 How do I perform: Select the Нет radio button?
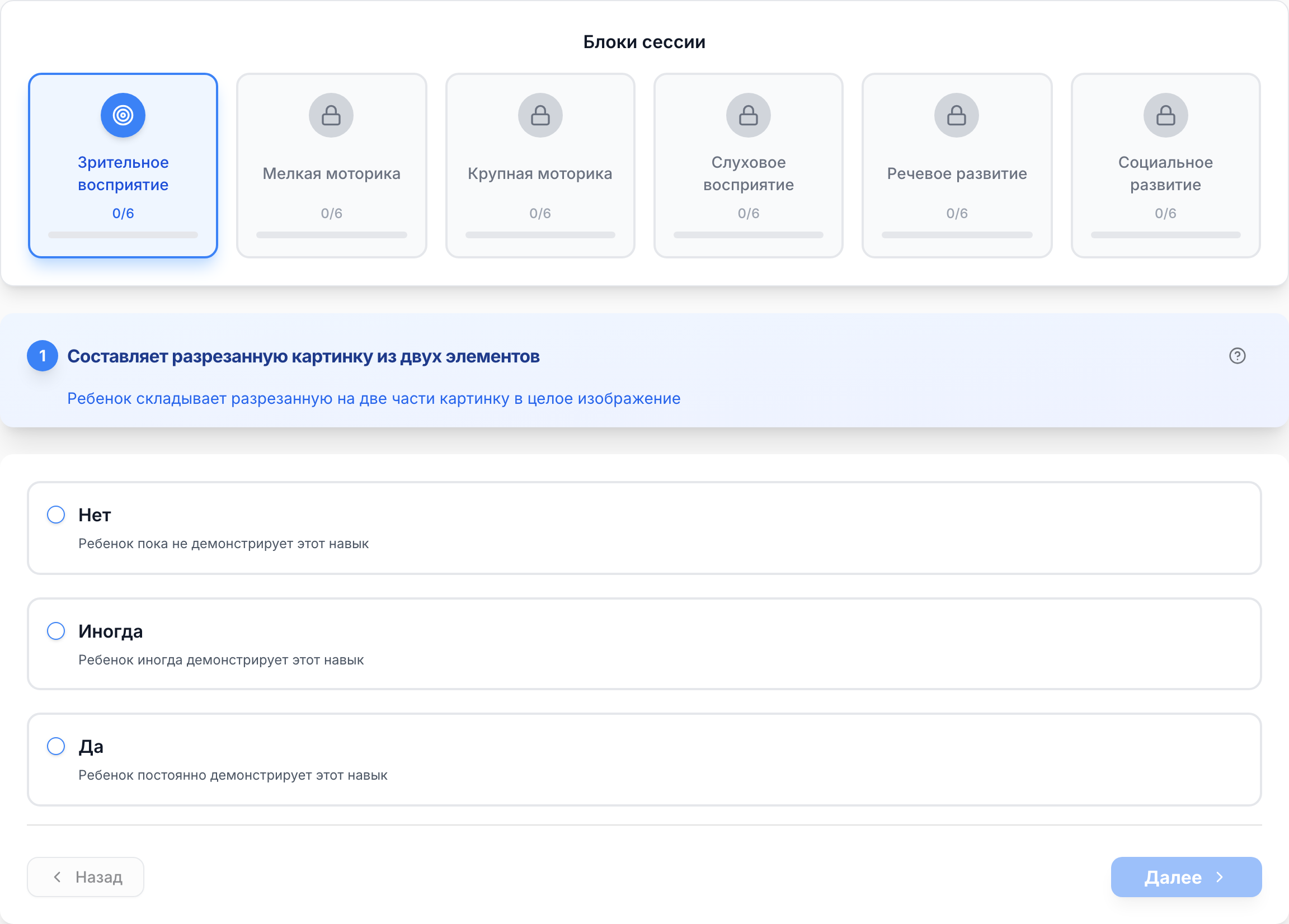(x=56, y=514)
